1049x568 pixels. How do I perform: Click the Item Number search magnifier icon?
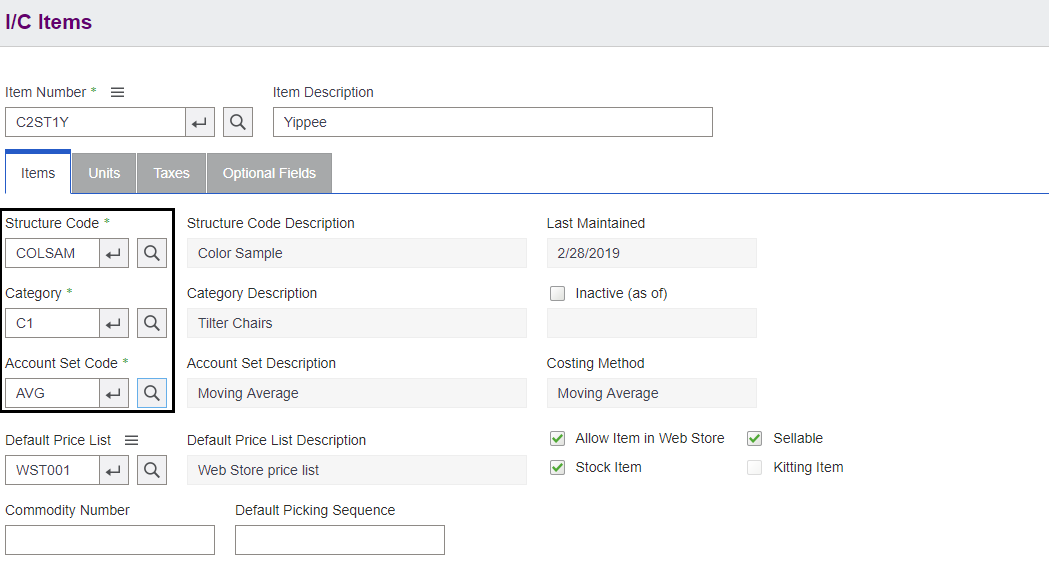237,122
